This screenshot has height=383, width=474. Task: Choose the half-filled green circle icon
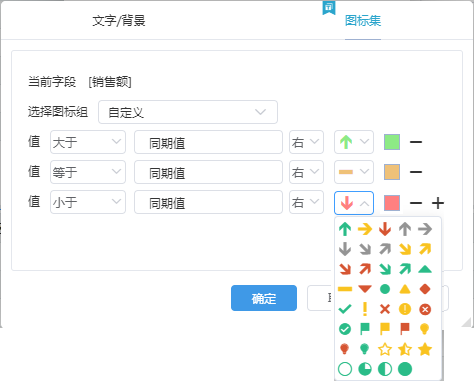385,369
